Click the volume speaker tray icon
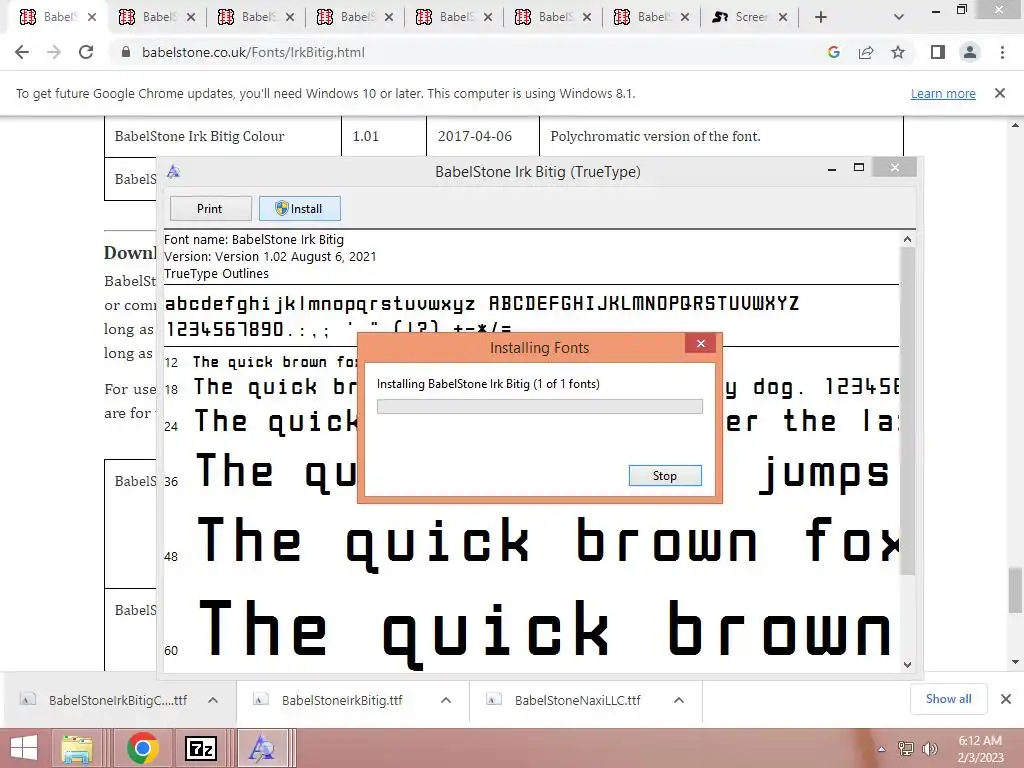The height and width of the screenshot is (768, 1024). pyautogui.click(x=929, y=749)
